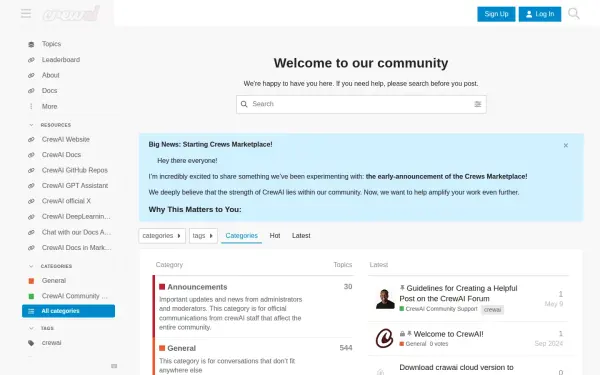The width and height of the screenshot is (600, 375).
Task: Open the Announcements category heading
Action: (x=197, y=287)
